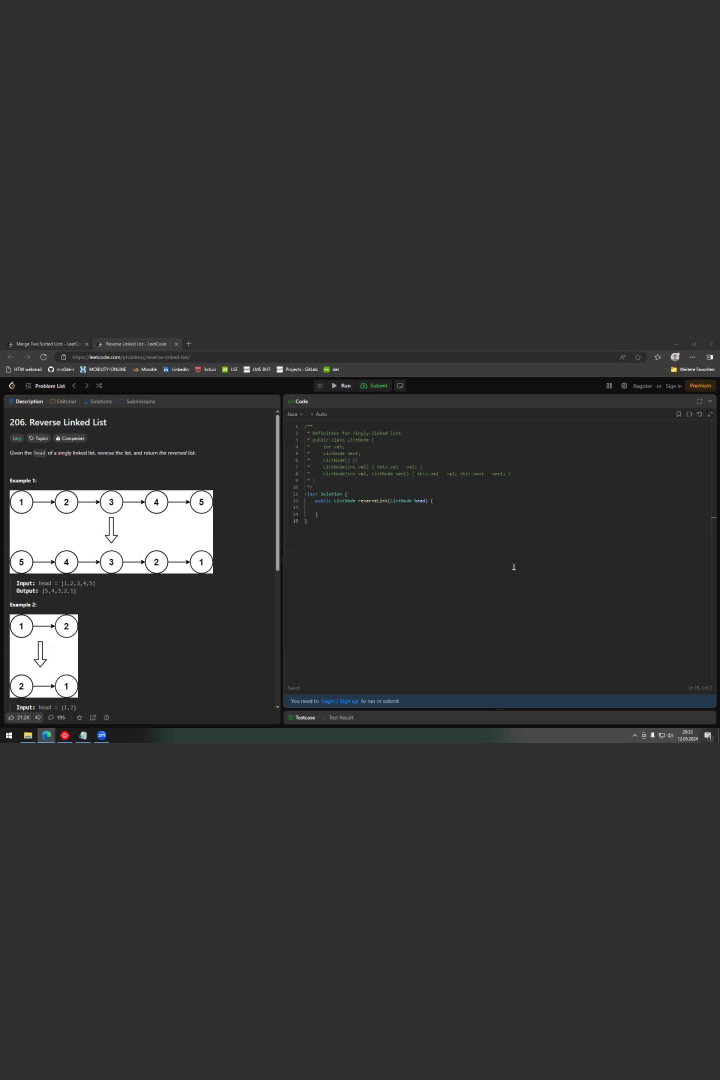
Task: Expand the Companies tag
Action: click(70, 438)
